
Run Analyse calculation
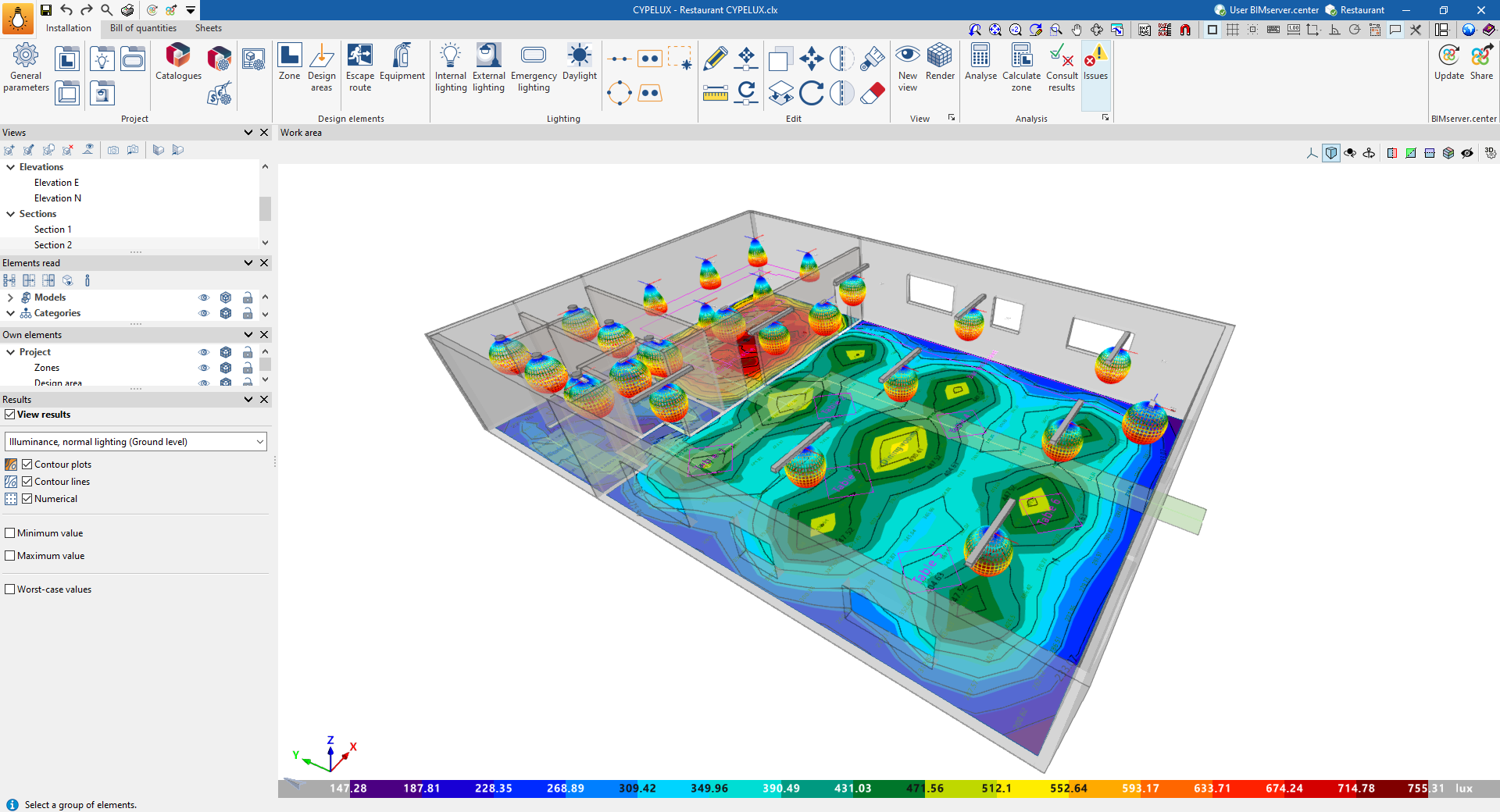(980, 62)
